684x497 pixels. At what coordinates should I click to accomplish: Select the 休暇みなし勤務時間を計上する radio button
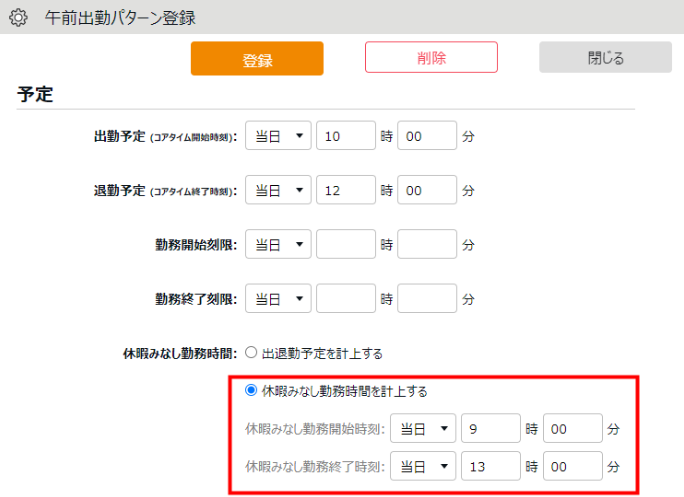click(251, 391)
